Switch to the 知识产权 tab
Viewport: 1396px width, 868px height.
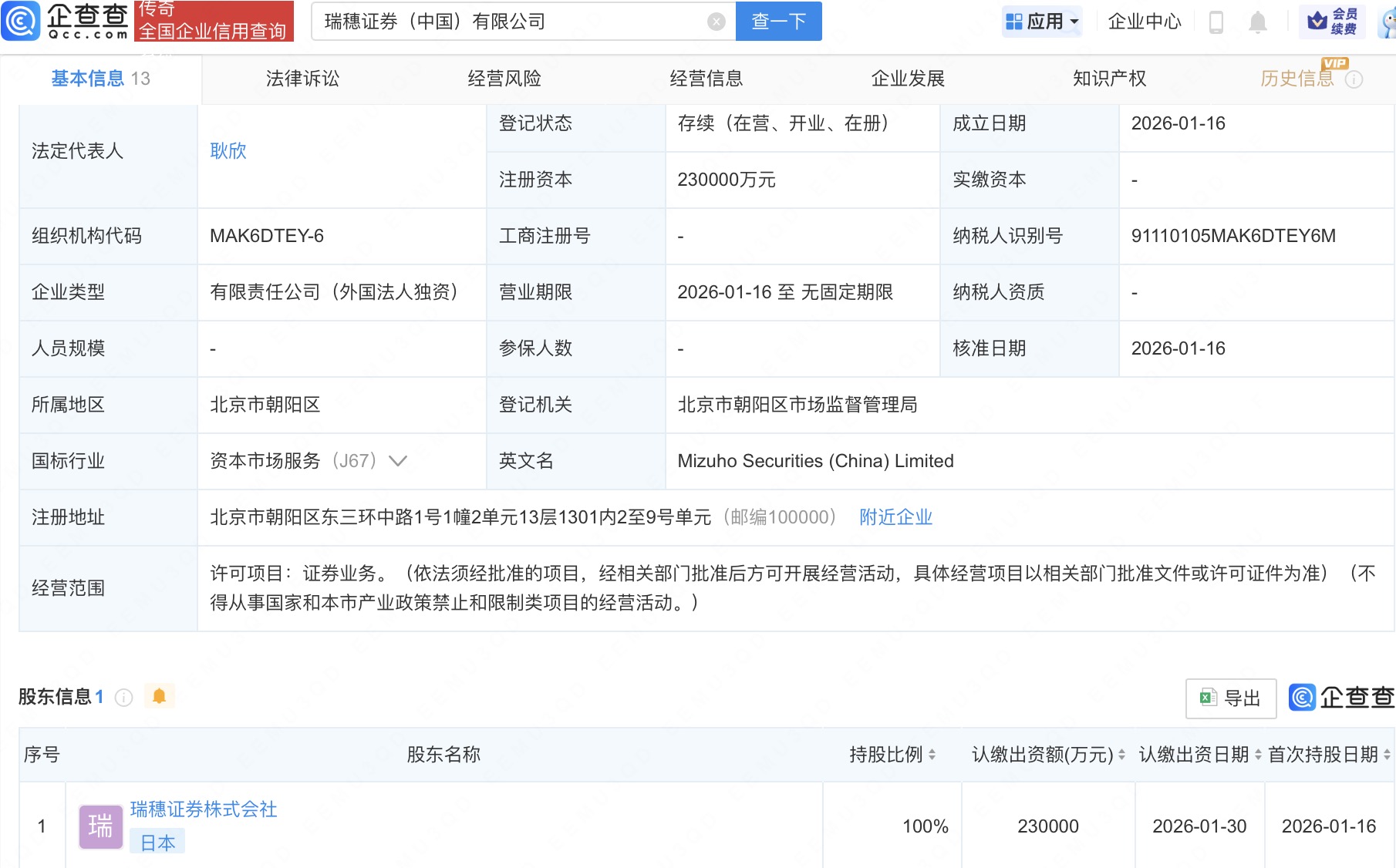1108,78
